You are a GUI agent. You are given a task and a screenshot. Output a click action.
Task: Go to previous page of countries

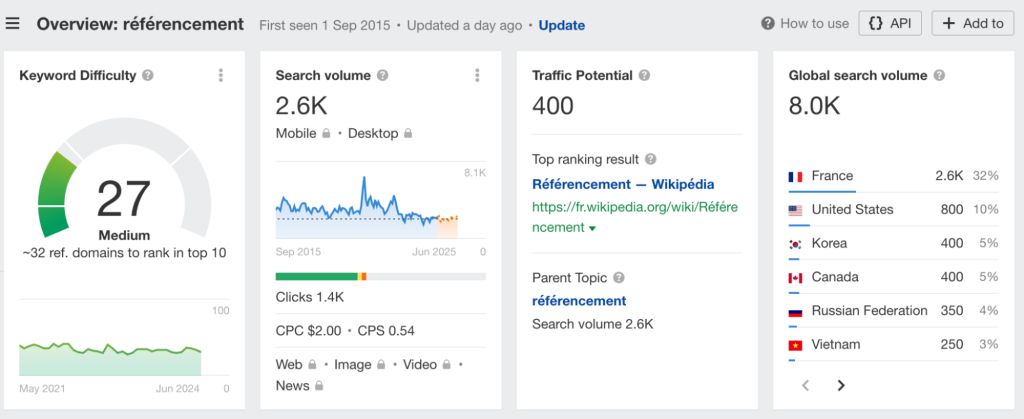[x=806, y=385]
